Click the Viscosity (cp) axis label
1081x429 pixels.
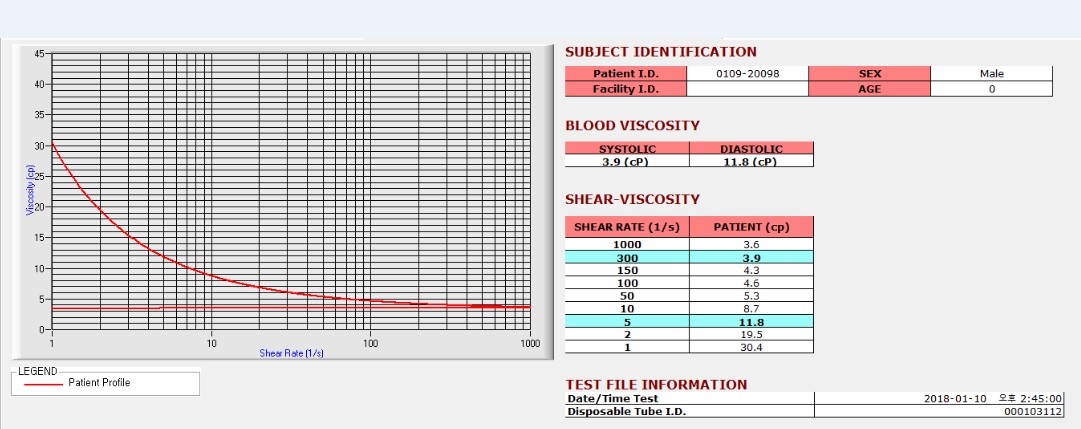tap(30, 189)
